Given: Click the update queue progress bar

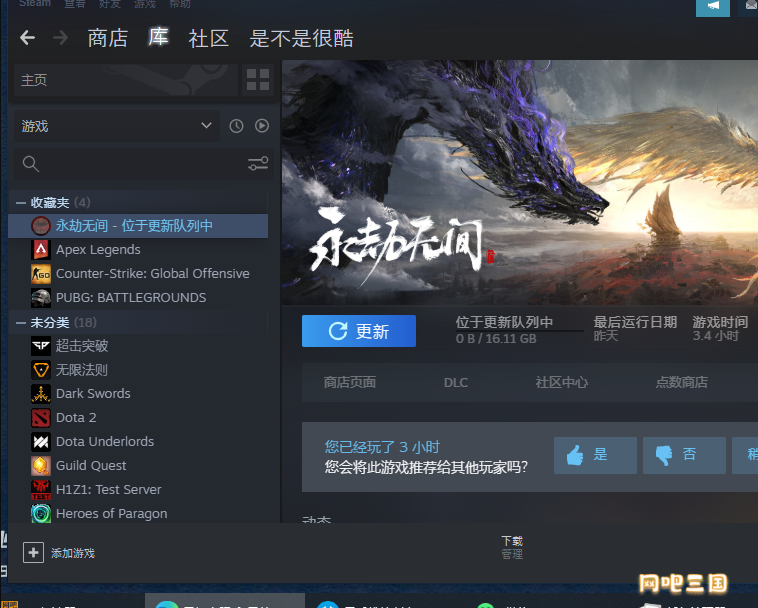Looking at the screenshot, I should [x=519, y=331].
